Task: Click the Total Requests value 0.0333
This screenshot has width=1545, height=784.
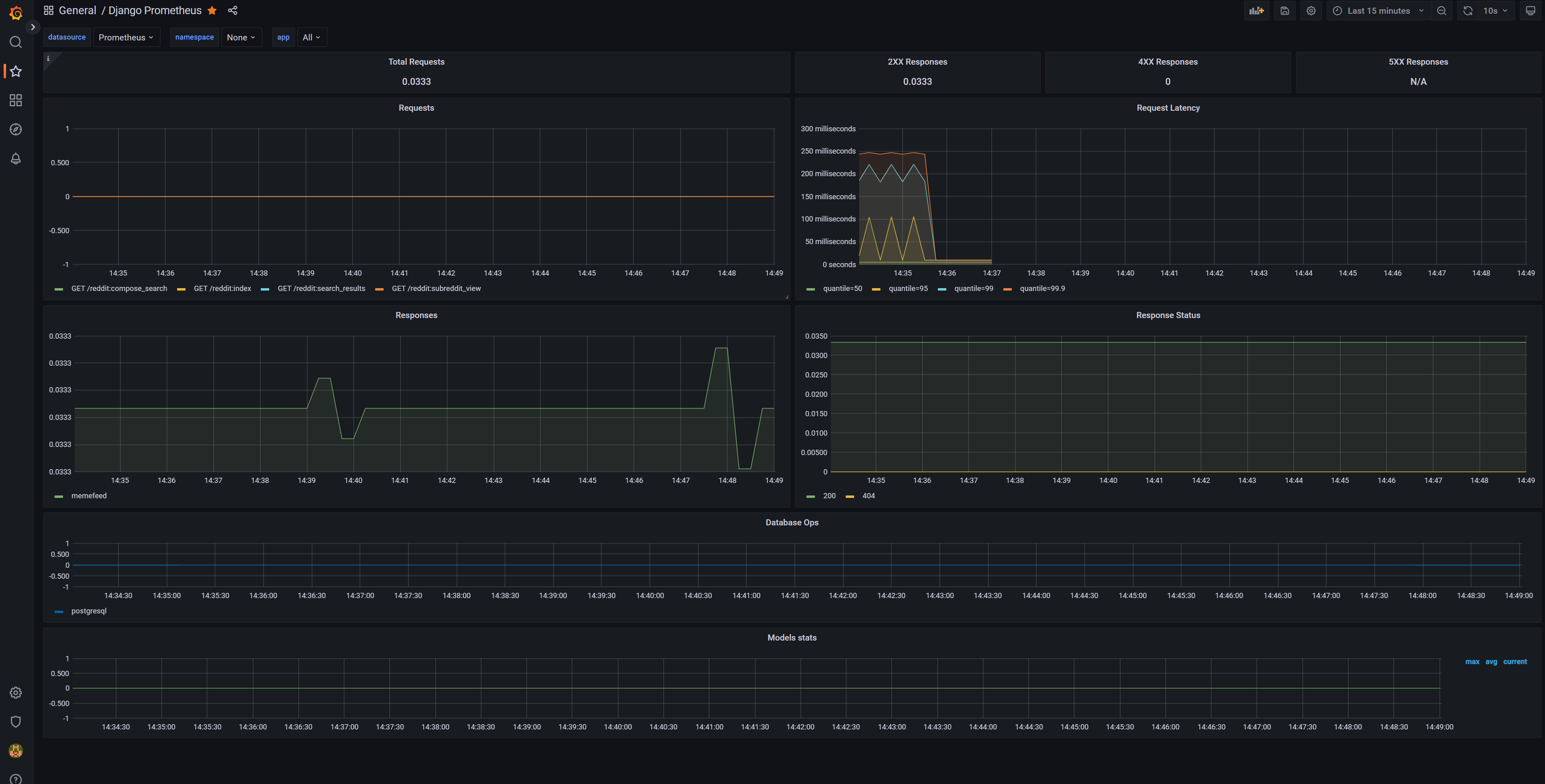Action: point(416,82)
